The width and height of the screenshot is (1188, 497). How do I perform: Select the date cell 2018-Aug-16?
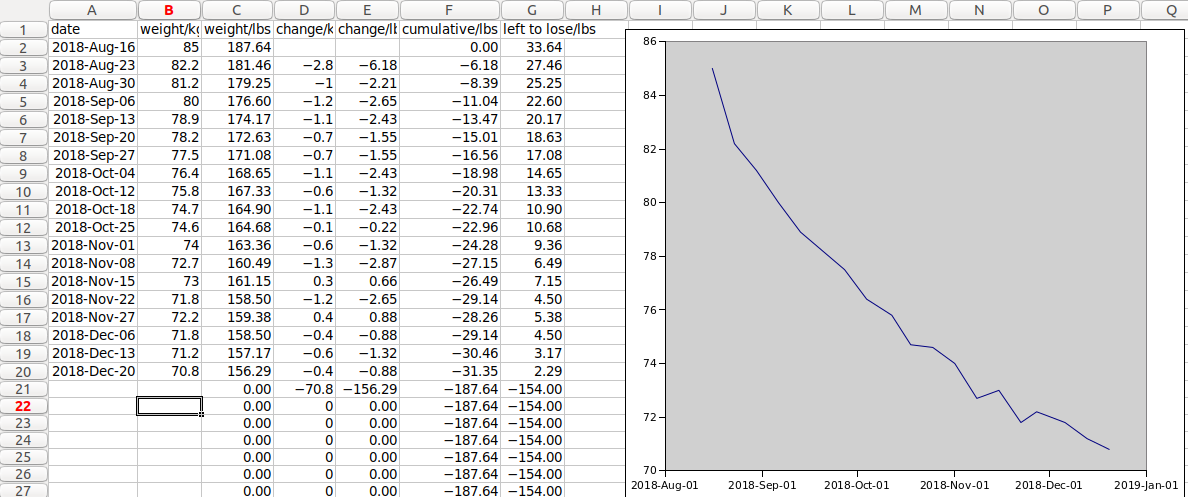tap(92, 47)
